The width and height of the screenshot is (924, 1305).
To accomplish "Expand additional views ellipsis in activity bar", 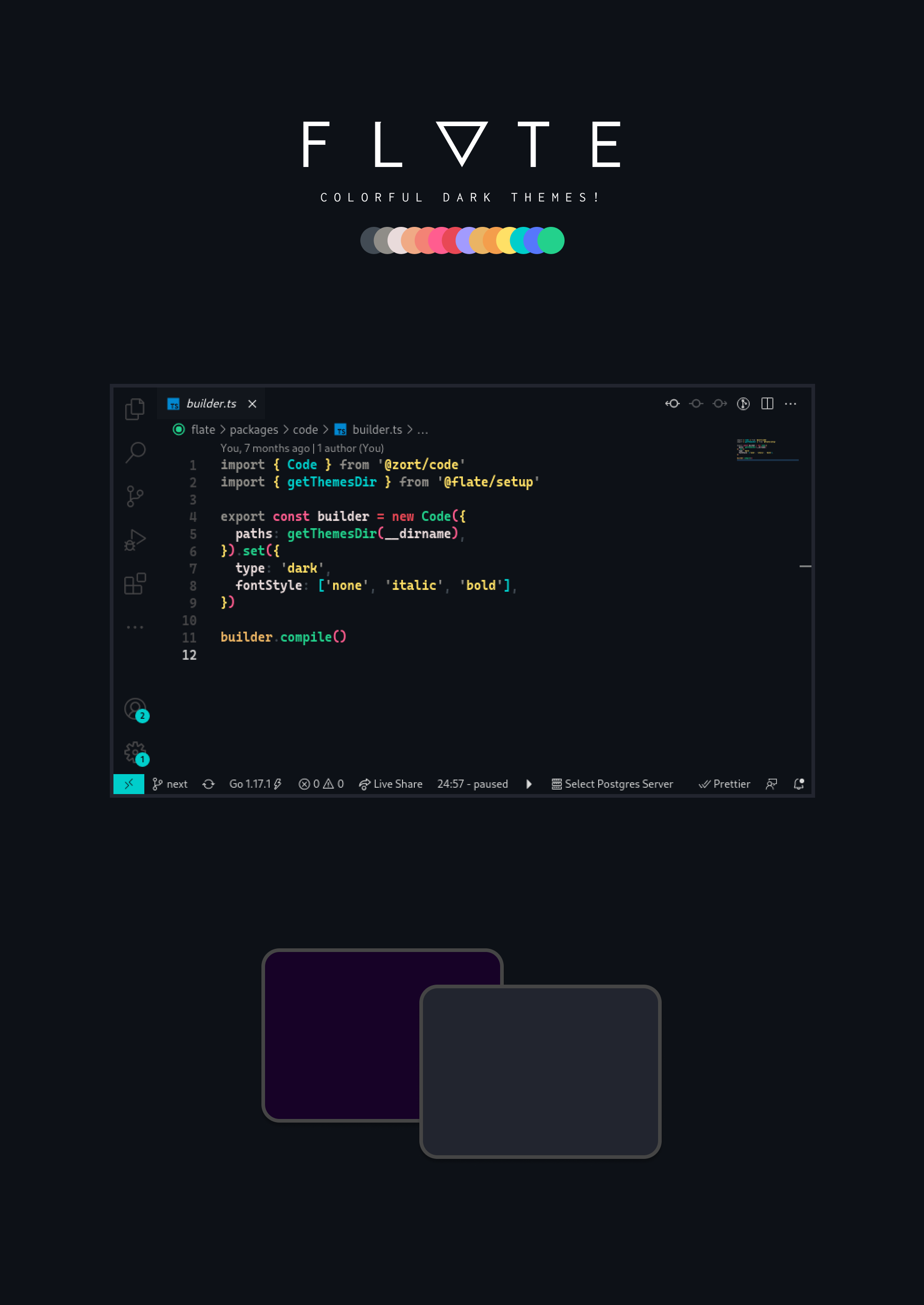I will click(x=135, y=627).
